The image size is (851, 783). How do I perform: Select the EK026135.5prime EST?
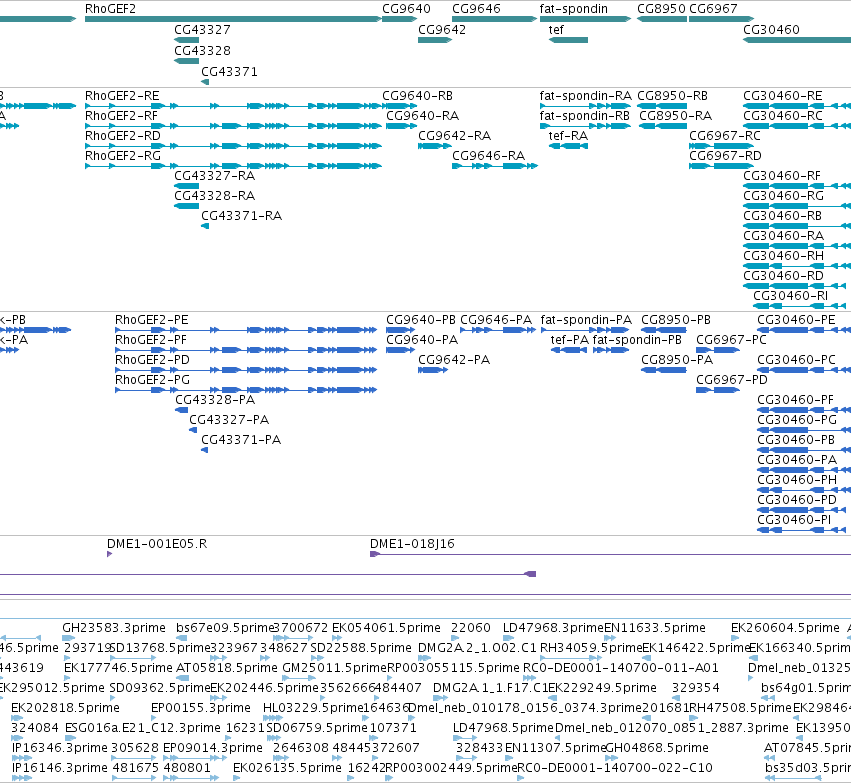click(287, 768)
